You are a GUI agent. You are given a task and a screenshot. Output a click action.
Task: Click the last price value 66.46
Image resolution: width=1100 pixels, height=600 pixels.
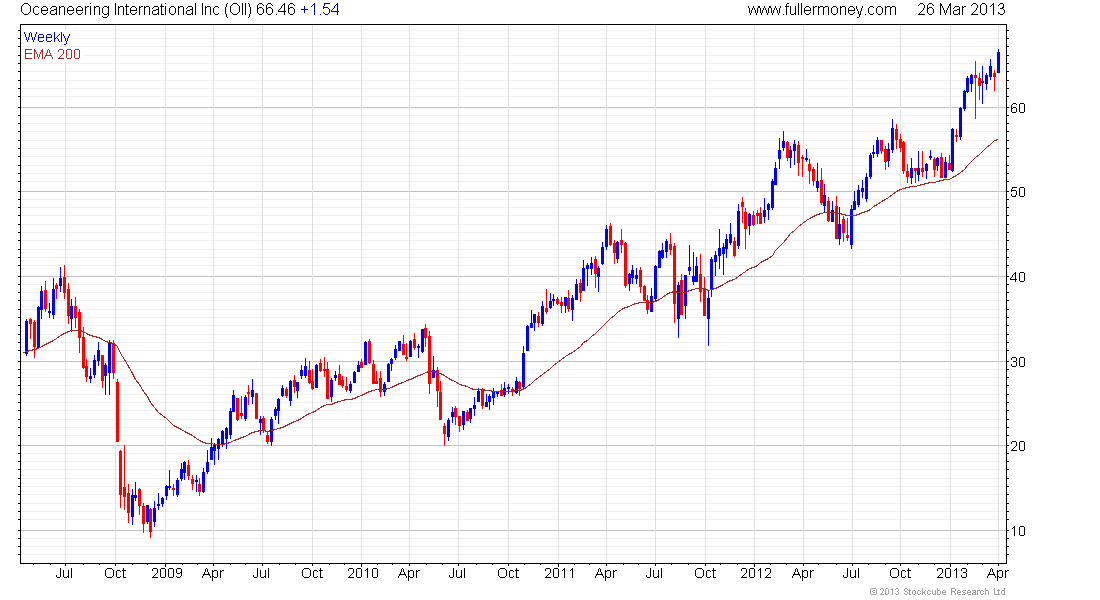pyautogui.click(x=276, y=10)
